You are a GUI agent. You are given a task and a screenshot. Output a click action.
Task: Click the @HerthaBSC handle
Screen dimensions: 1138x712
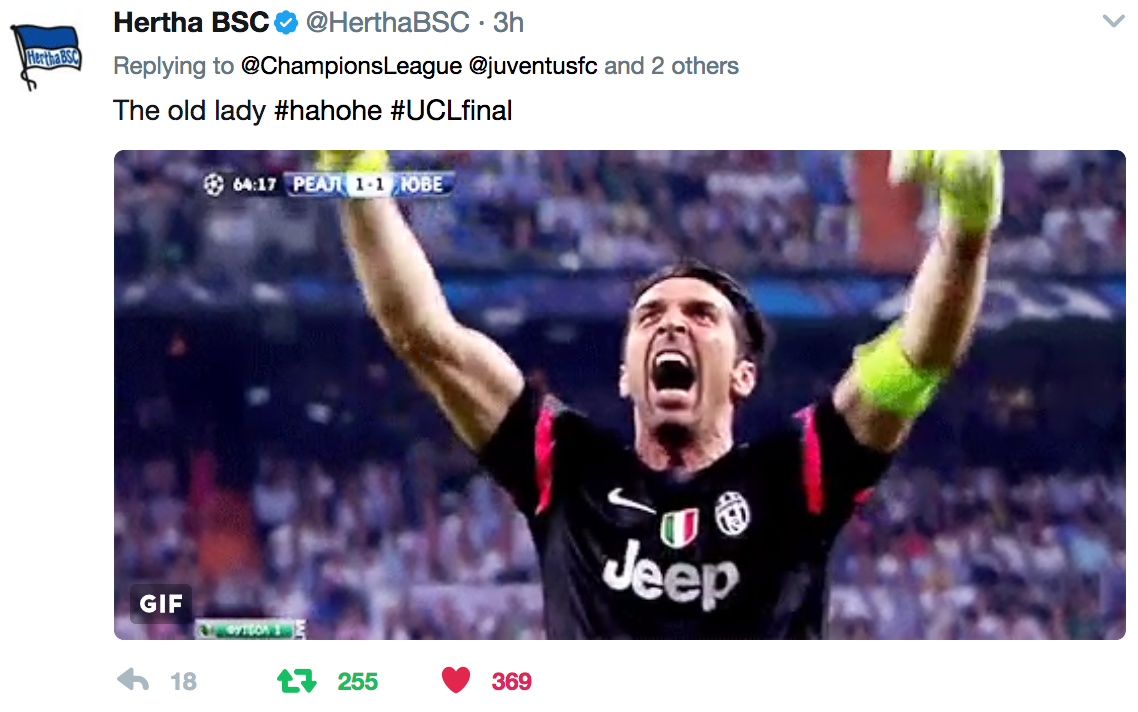point(388,23)
